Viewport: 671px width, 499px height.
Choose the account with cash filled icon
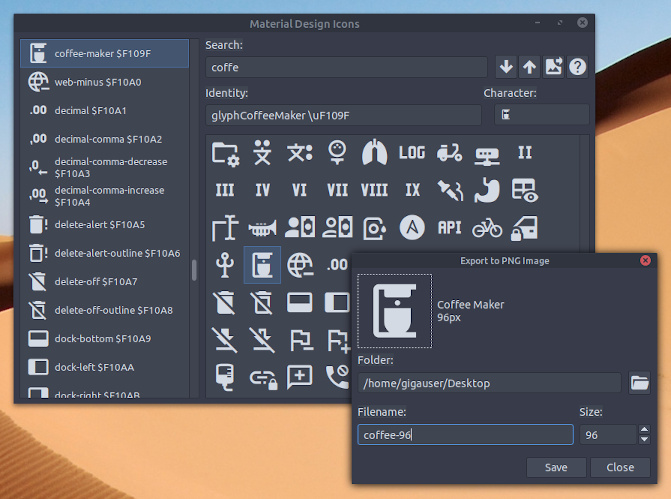300,227
